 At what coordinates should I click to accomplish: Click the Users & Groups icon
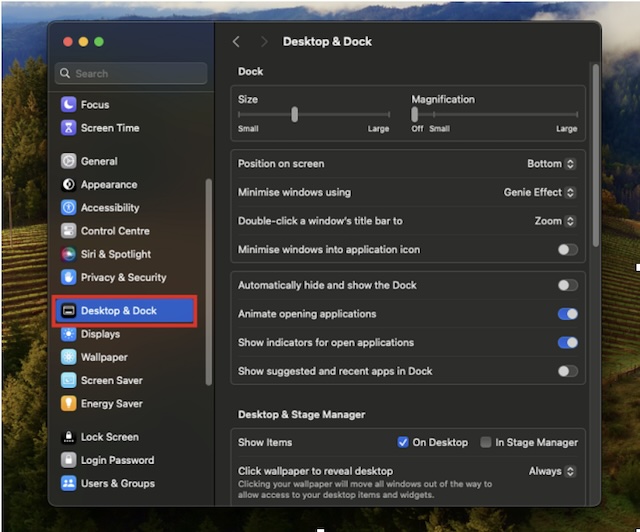point(68,483)
